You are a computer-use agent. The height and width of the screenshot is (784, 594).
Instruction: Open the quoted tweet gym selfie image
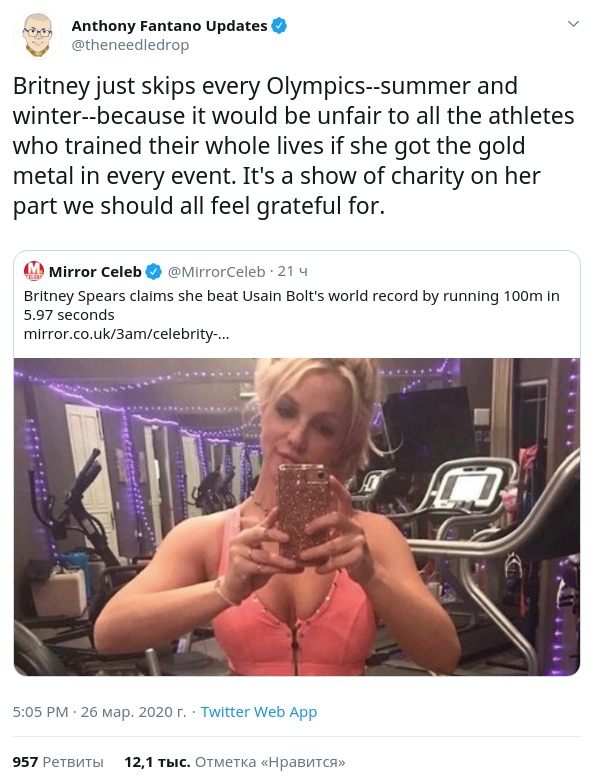(297, 516)
